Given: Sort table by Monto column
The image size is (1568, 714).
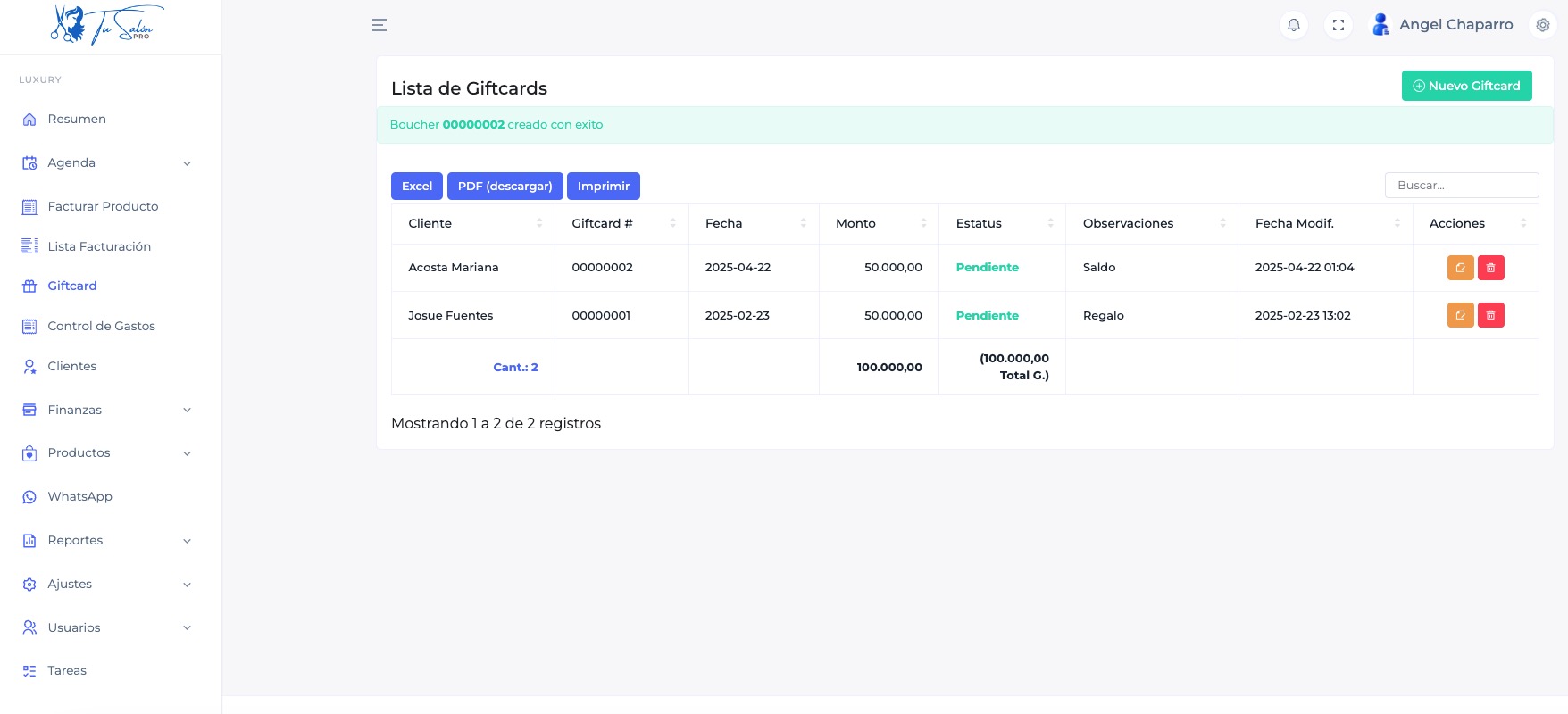Looking at the screenshot, I should (x=879, y=223).
